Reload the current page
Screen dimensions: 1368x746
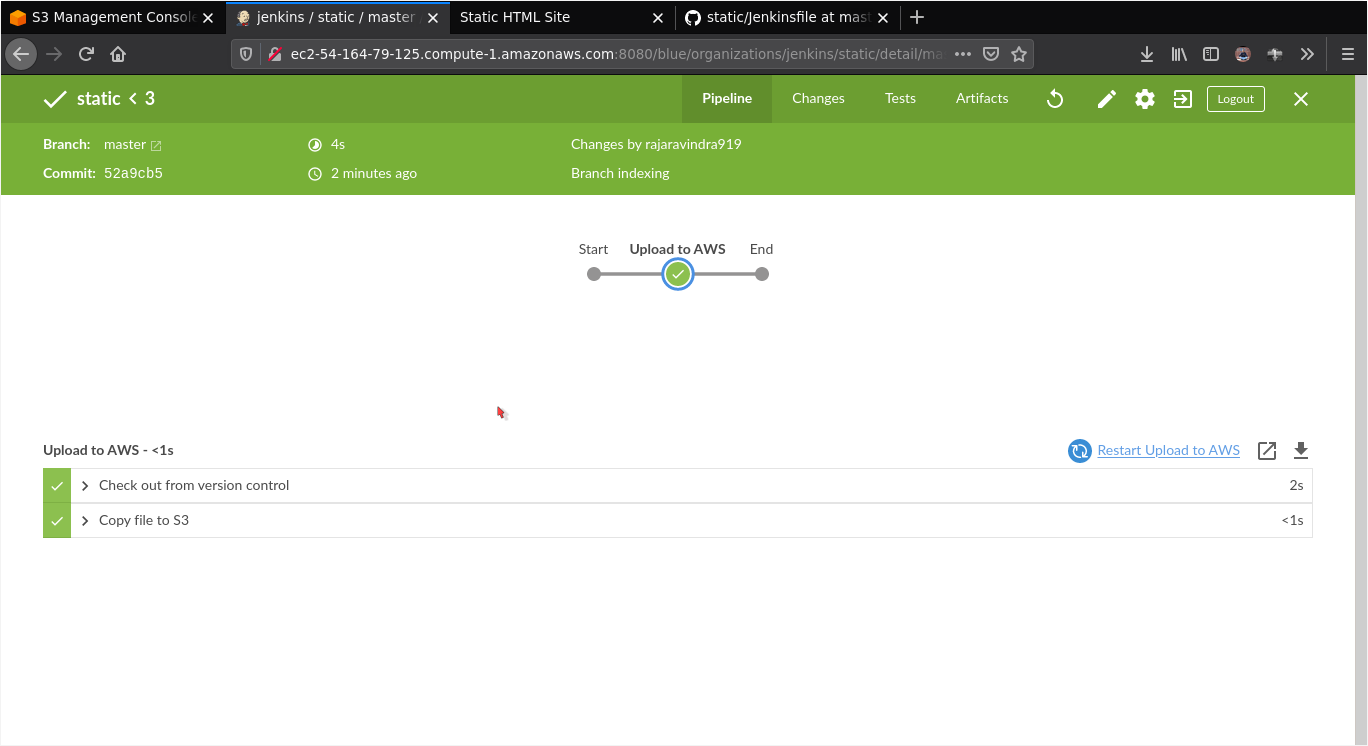86,54
